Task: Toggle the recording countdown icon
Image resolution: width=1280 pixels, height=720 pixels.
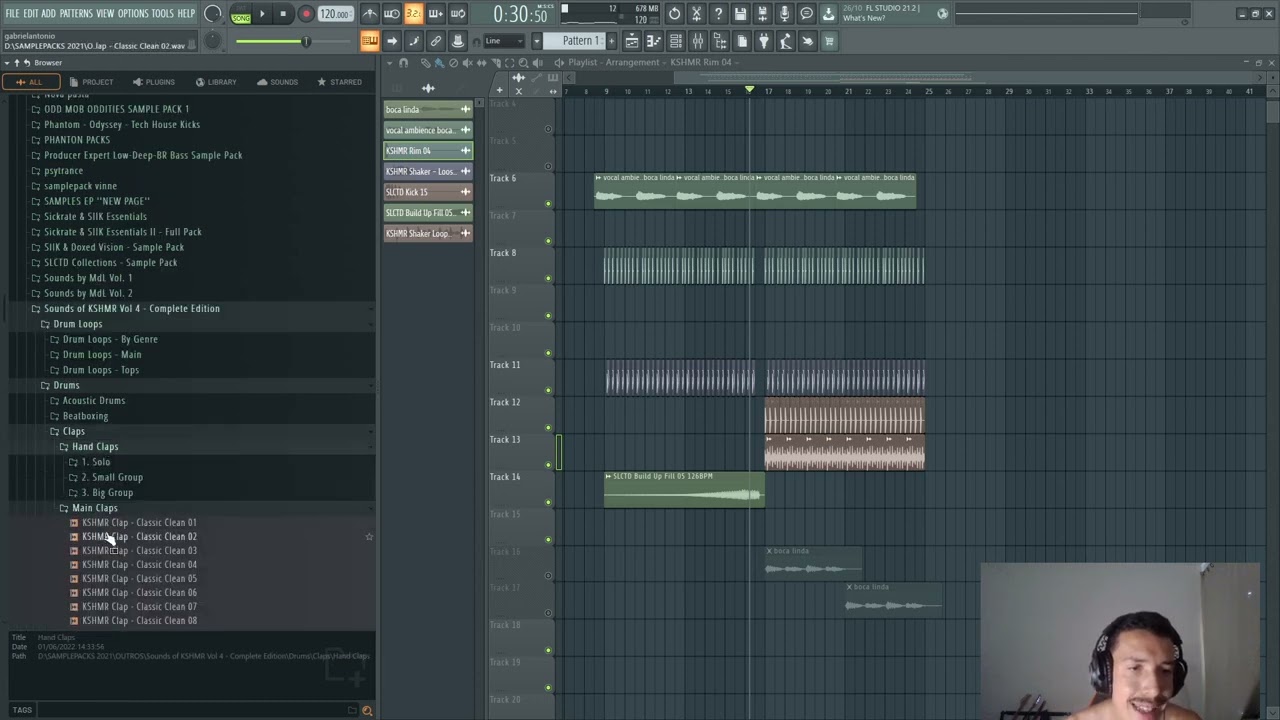Action: tap(413, 14)
